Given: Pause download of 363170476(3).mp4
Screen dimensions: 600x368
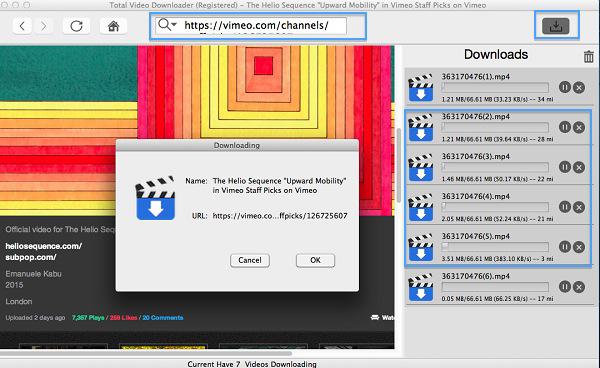Looking at the screenshot, I should click(x=565, y=167).
